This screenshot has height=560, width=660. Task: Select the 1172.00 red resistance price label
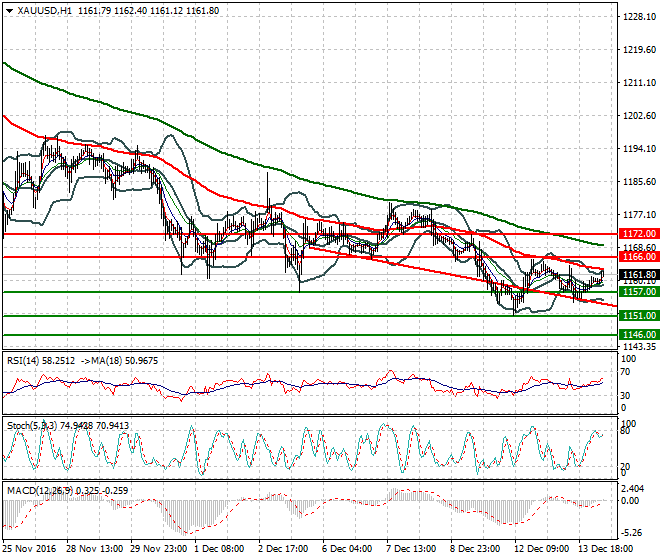[x=639, y=234]
